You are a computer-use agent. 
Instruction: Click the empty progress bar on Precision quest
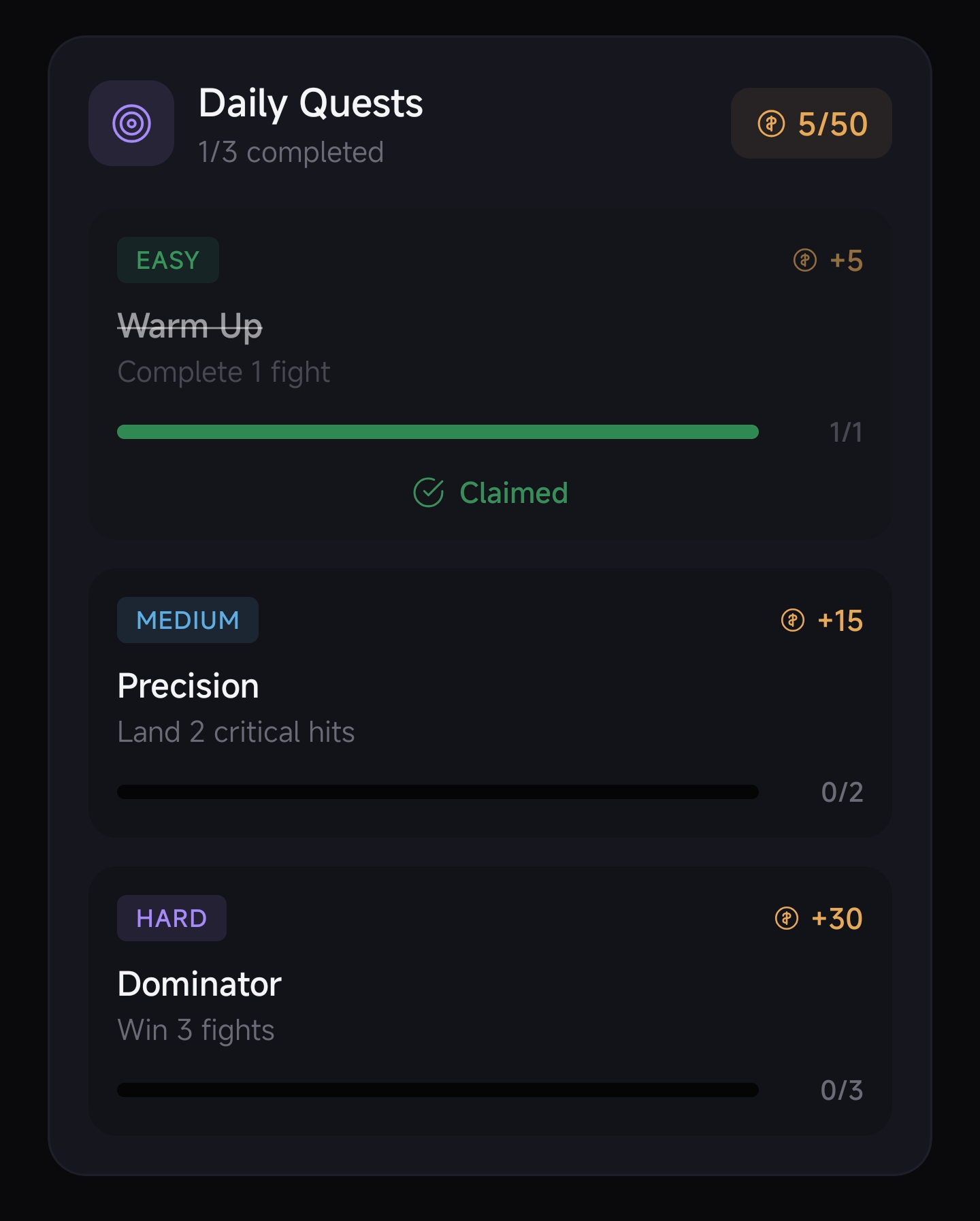click(x=438, y=792)
